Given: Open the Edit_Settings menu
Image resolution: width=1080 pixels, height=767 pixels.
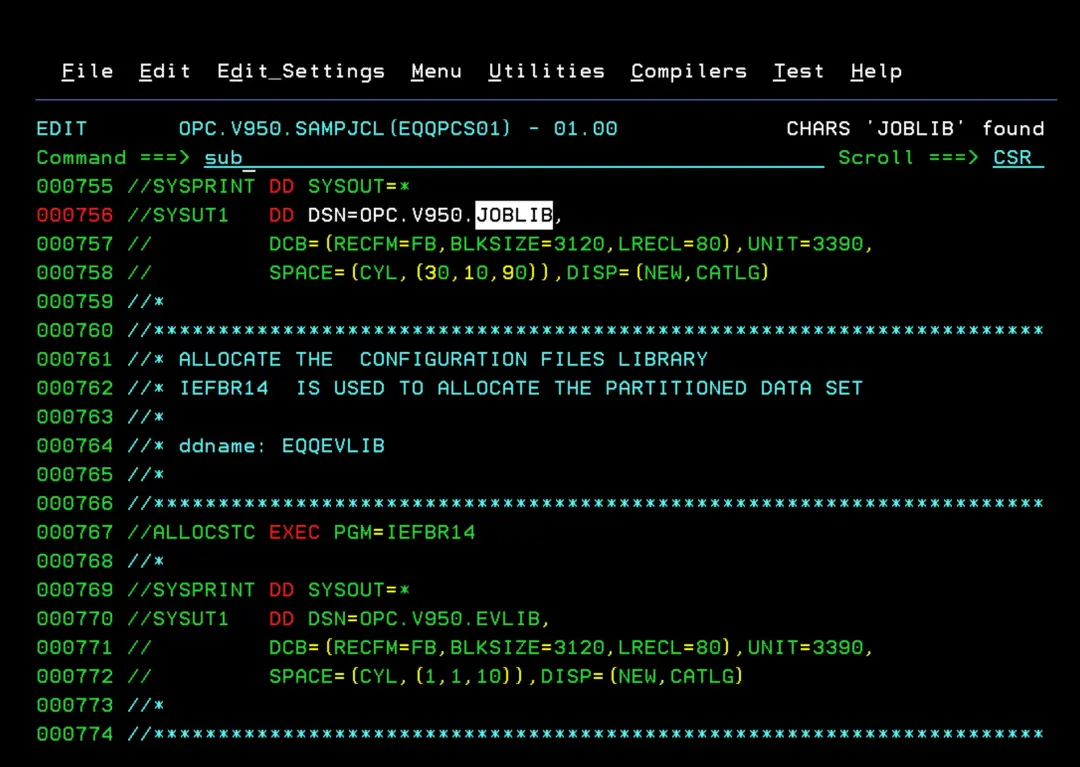Looking at the screenshot, I should pos(301,72).
